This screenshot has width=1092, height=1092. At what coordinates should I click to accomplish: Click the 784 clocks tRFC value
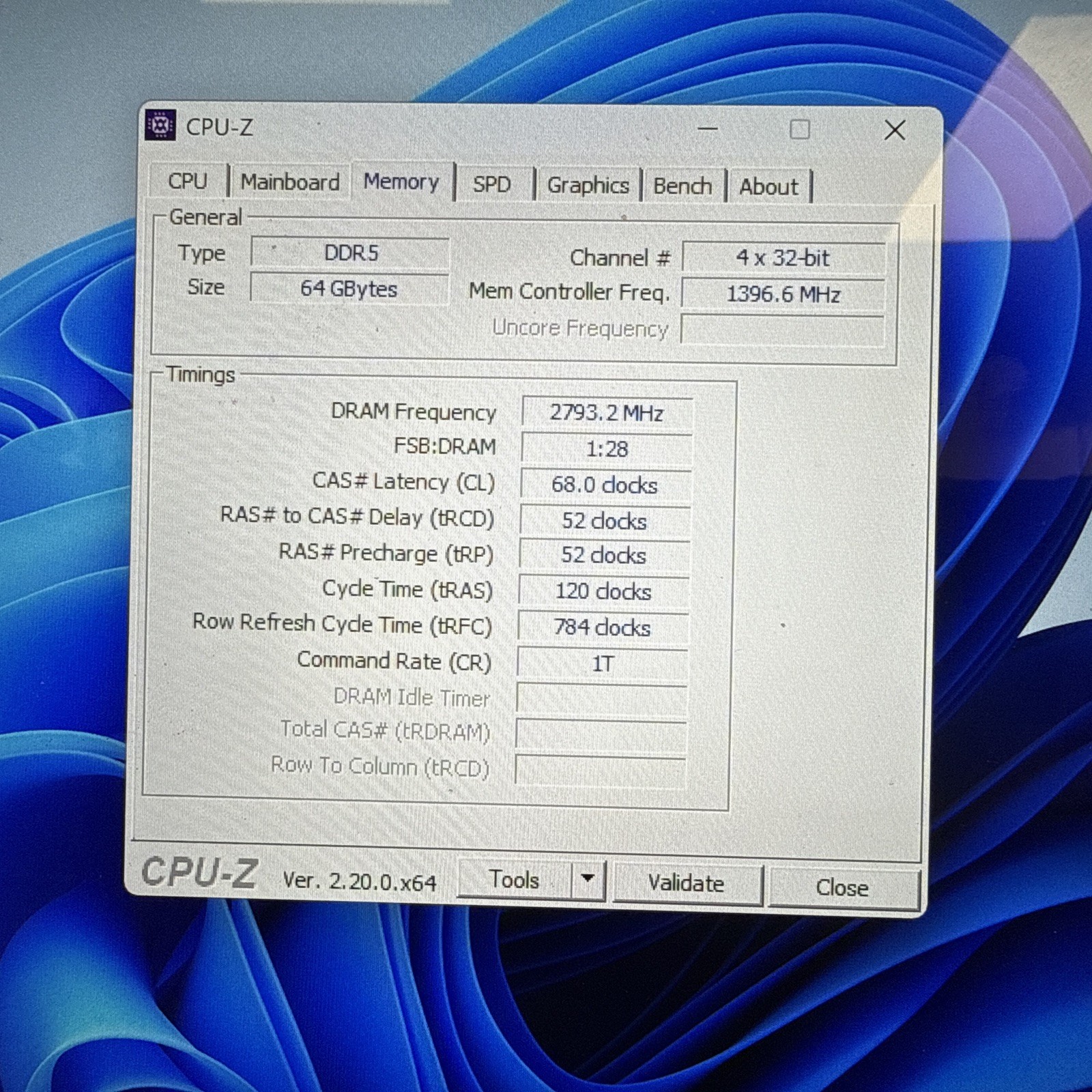tap(603, 627)
